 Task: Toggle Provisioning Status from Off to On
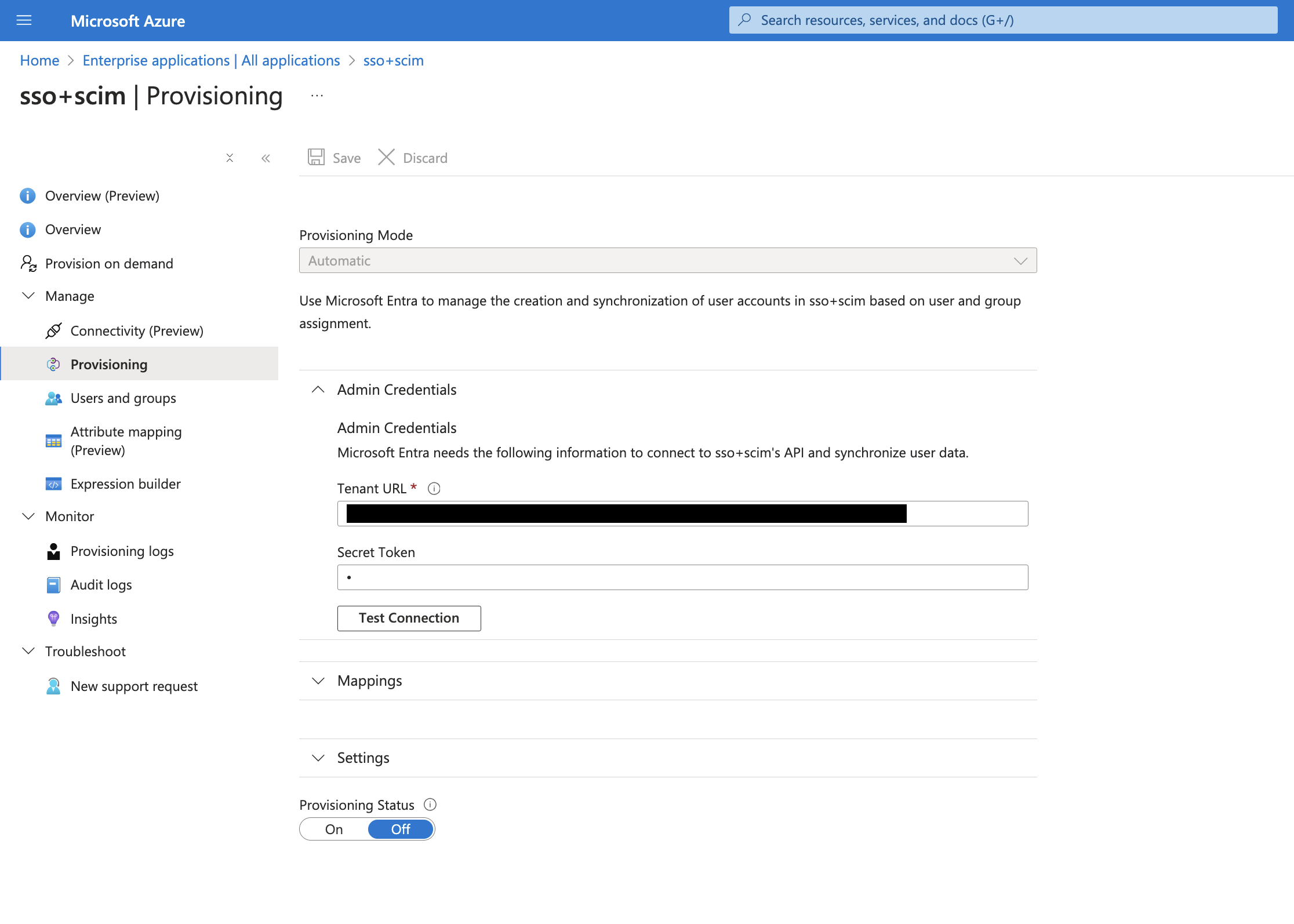(x=333, y=828)
